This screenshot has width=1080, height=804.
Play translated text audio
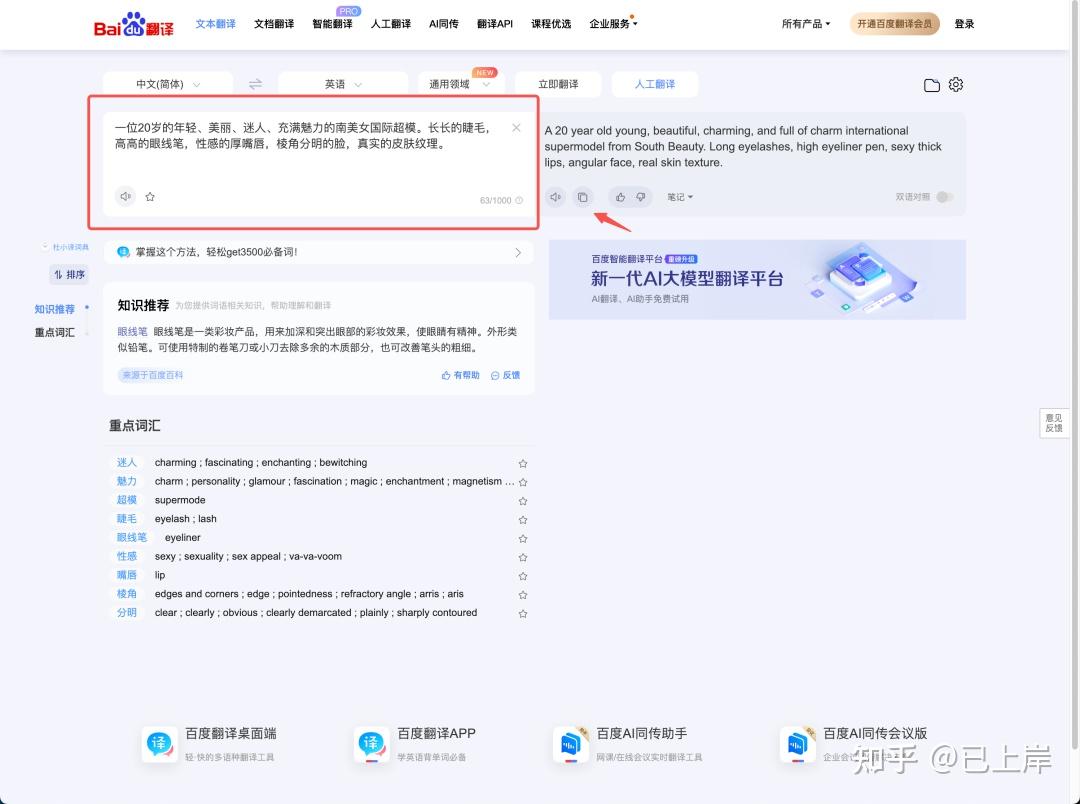pyautogui.click(x=555, y=197)
